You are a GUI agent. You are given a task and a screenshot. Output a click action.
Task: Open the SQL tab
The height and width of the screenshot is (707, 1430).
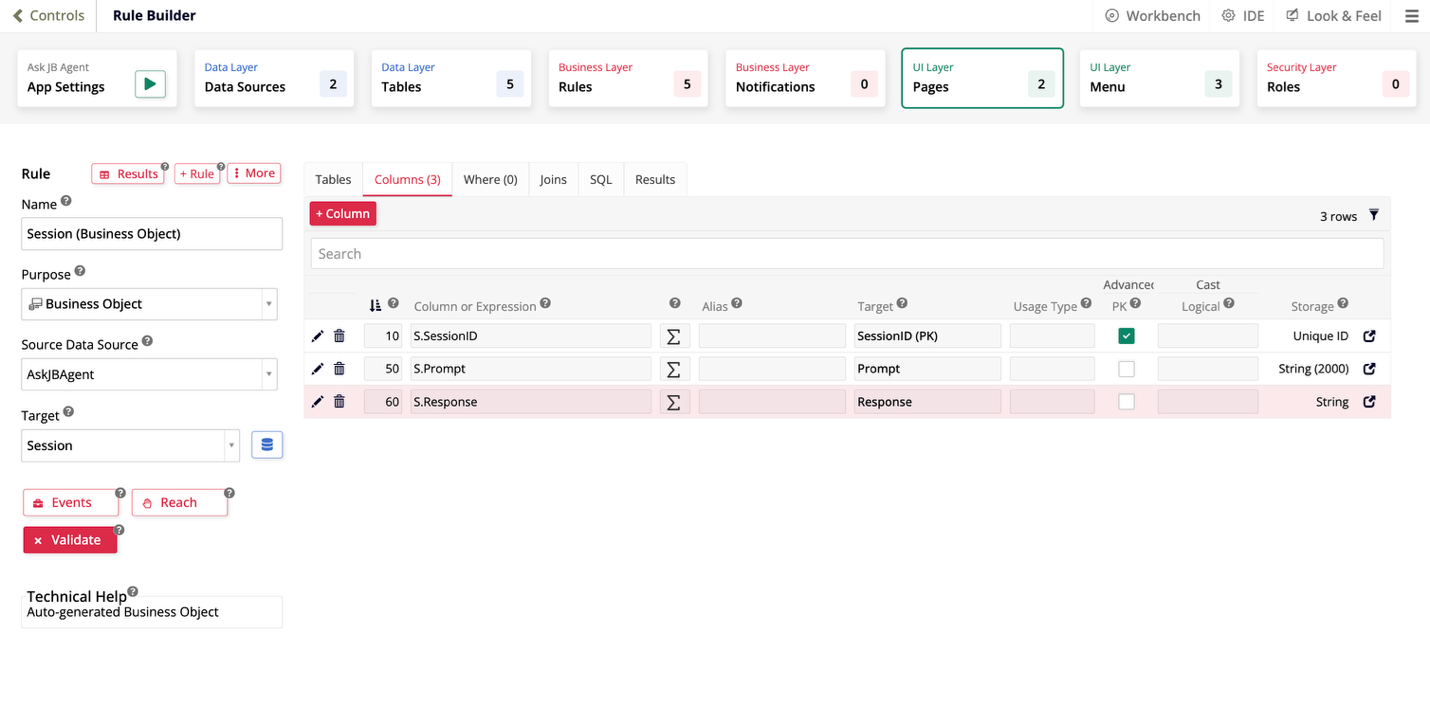tap(600, 180)
